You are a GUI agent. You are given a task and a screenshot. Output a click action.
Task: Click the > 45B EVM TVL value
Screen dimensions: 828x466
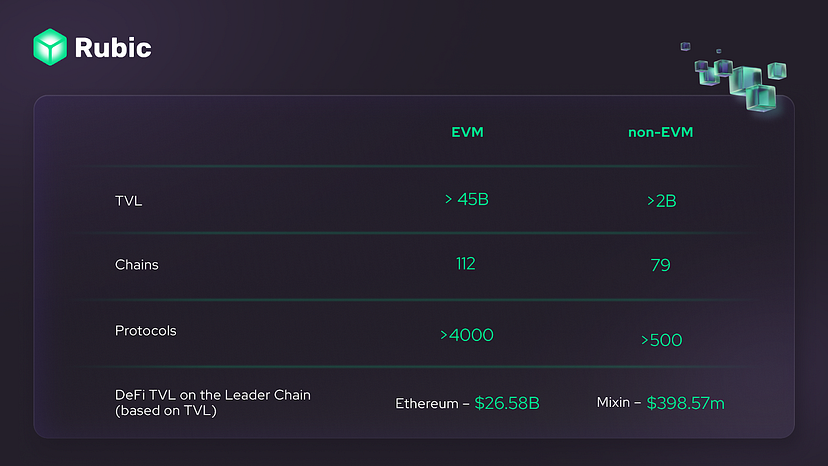tap(467, 199)
